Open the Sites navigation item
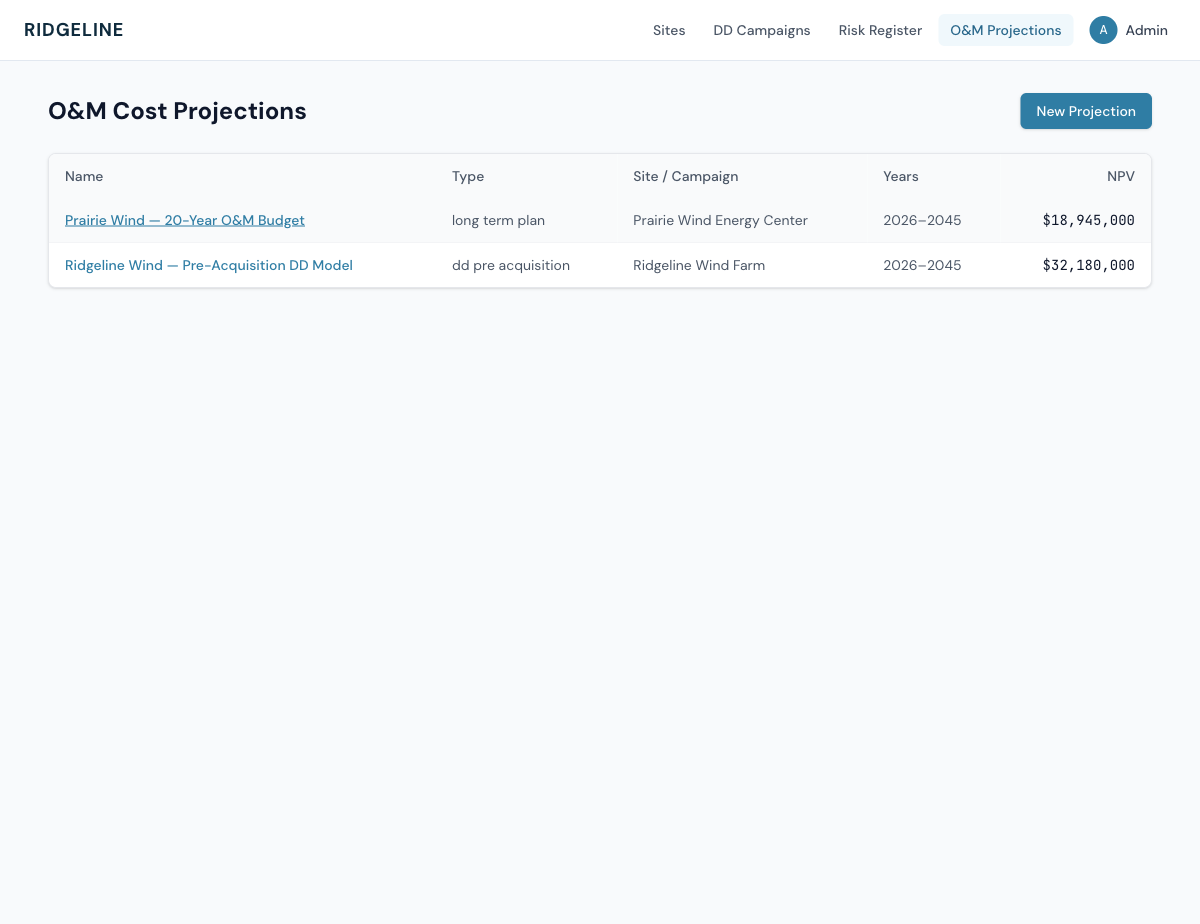Screen dimensions: 1200x924 pos(669,30)
